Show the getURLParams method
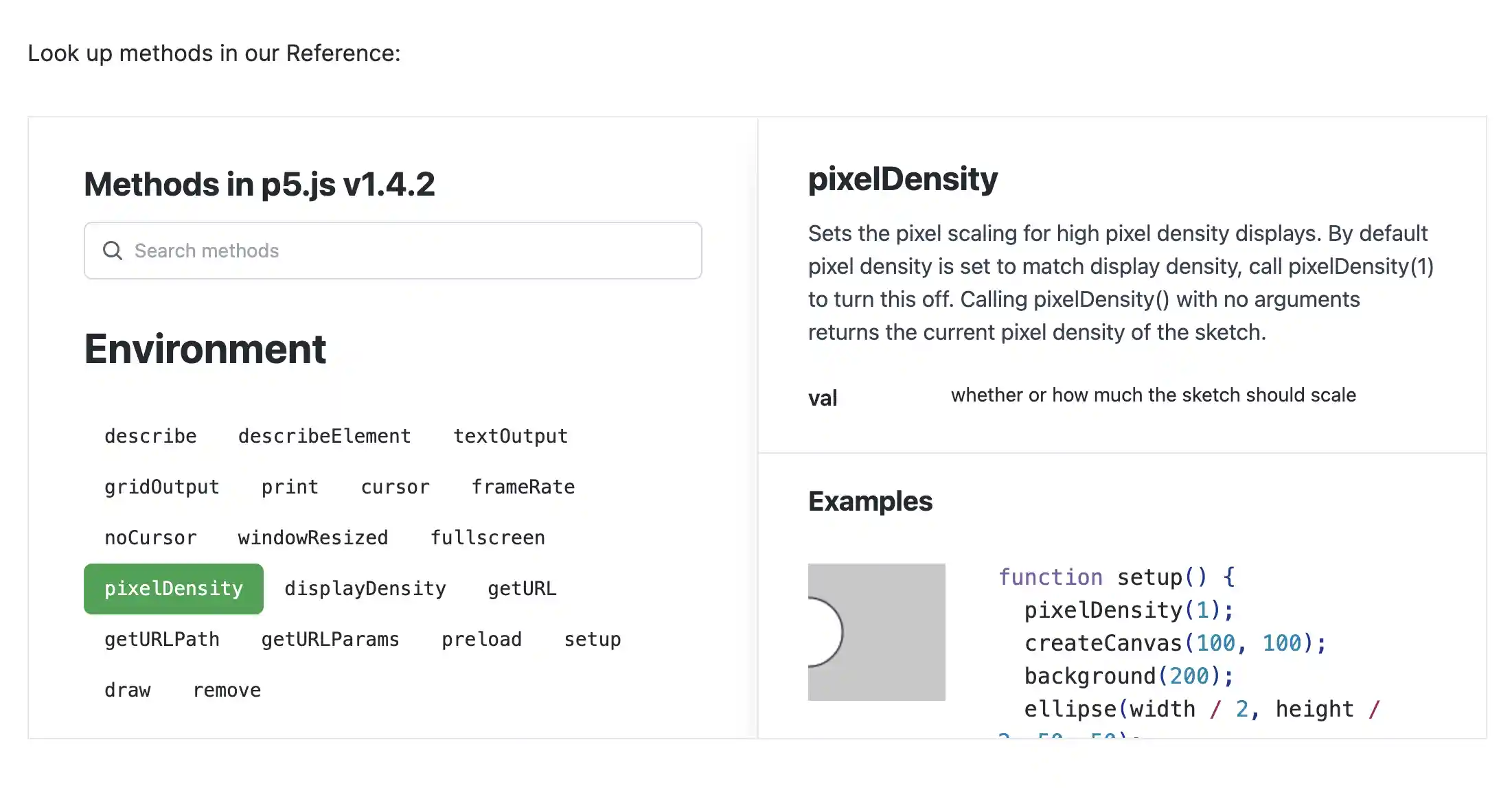1512x788 pixels. tap(330, 639)
